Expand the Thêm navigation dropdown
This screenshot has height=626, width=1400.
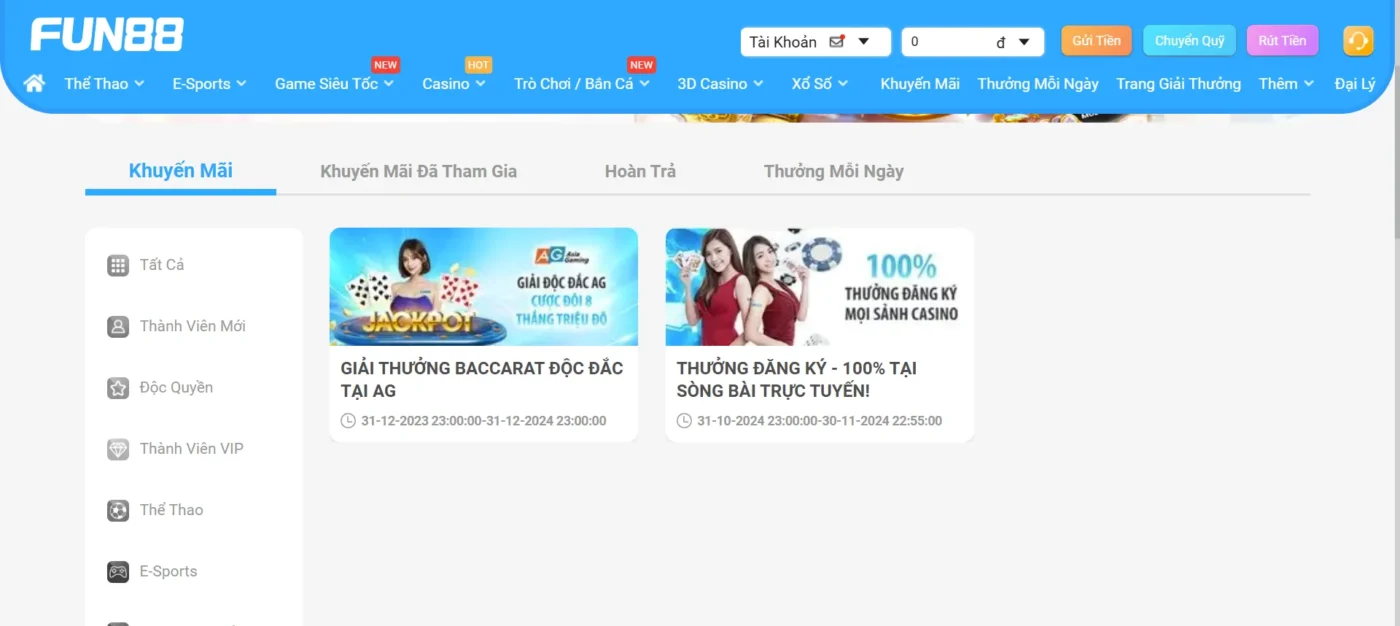click(1285, 84)
